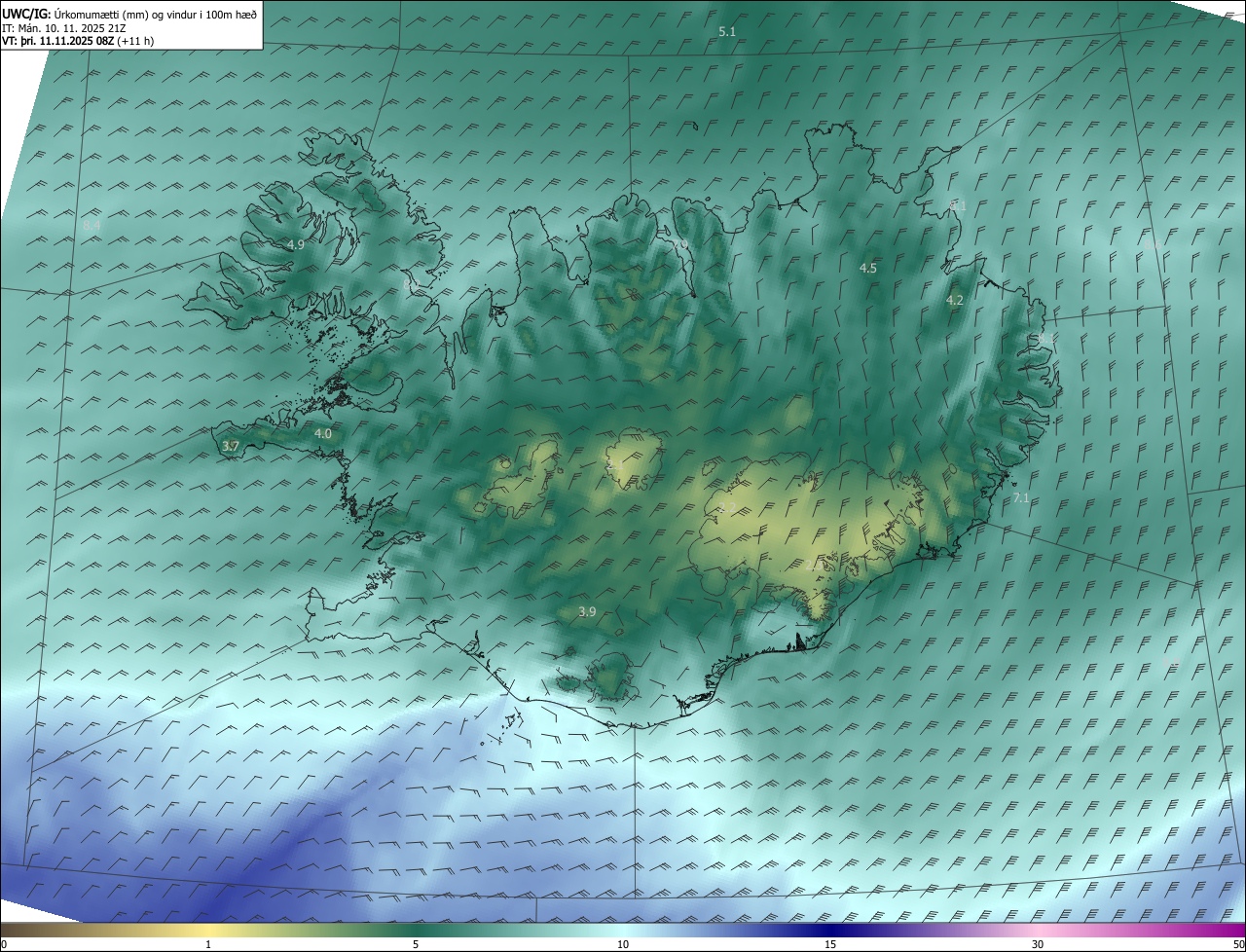
Task: Click the 4.5 value label in northeast Iceland
Action: pyautogui.click(x=868, y=268)
